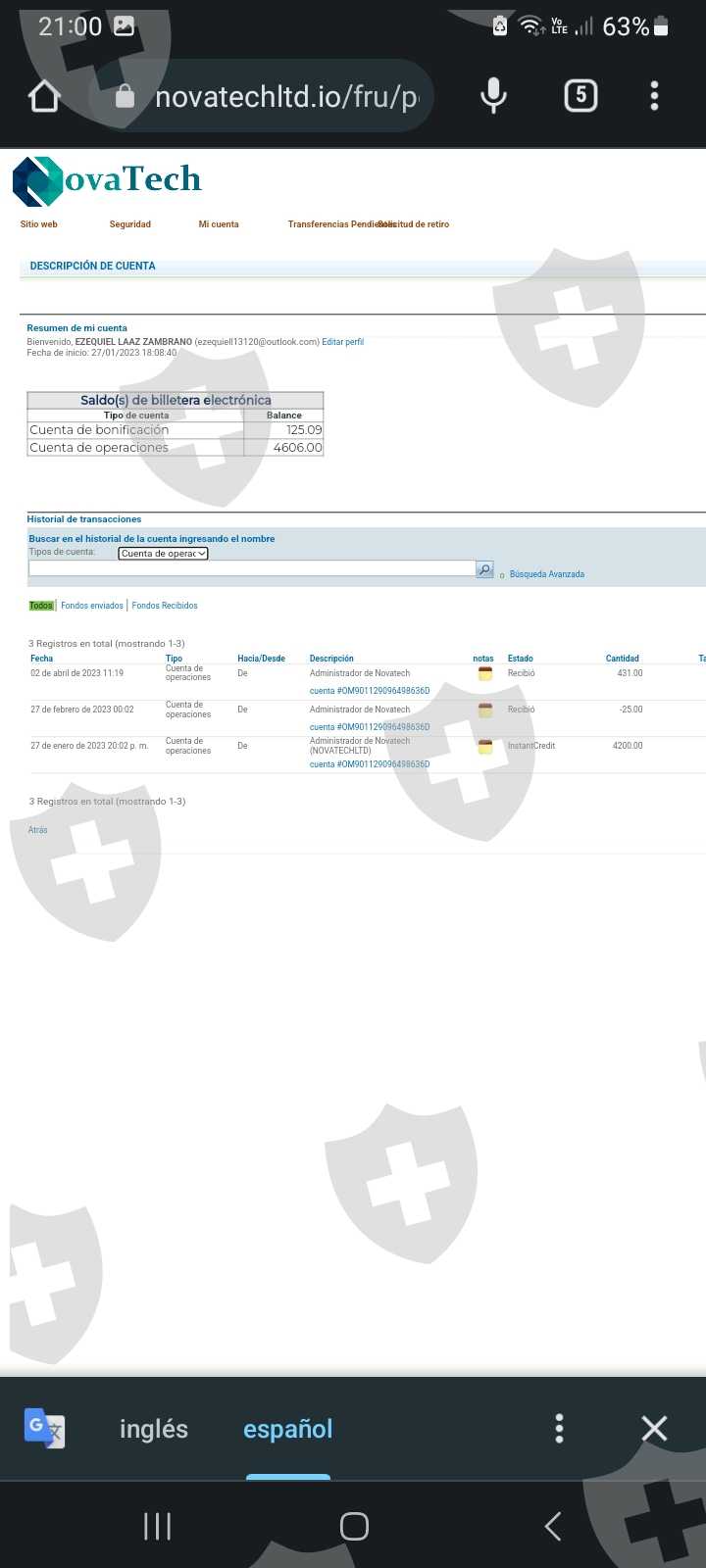This screenshot has height=1568, width=706.
Task: Tap the novatechltd.io address bar
Action: click(x=261, y=96)
